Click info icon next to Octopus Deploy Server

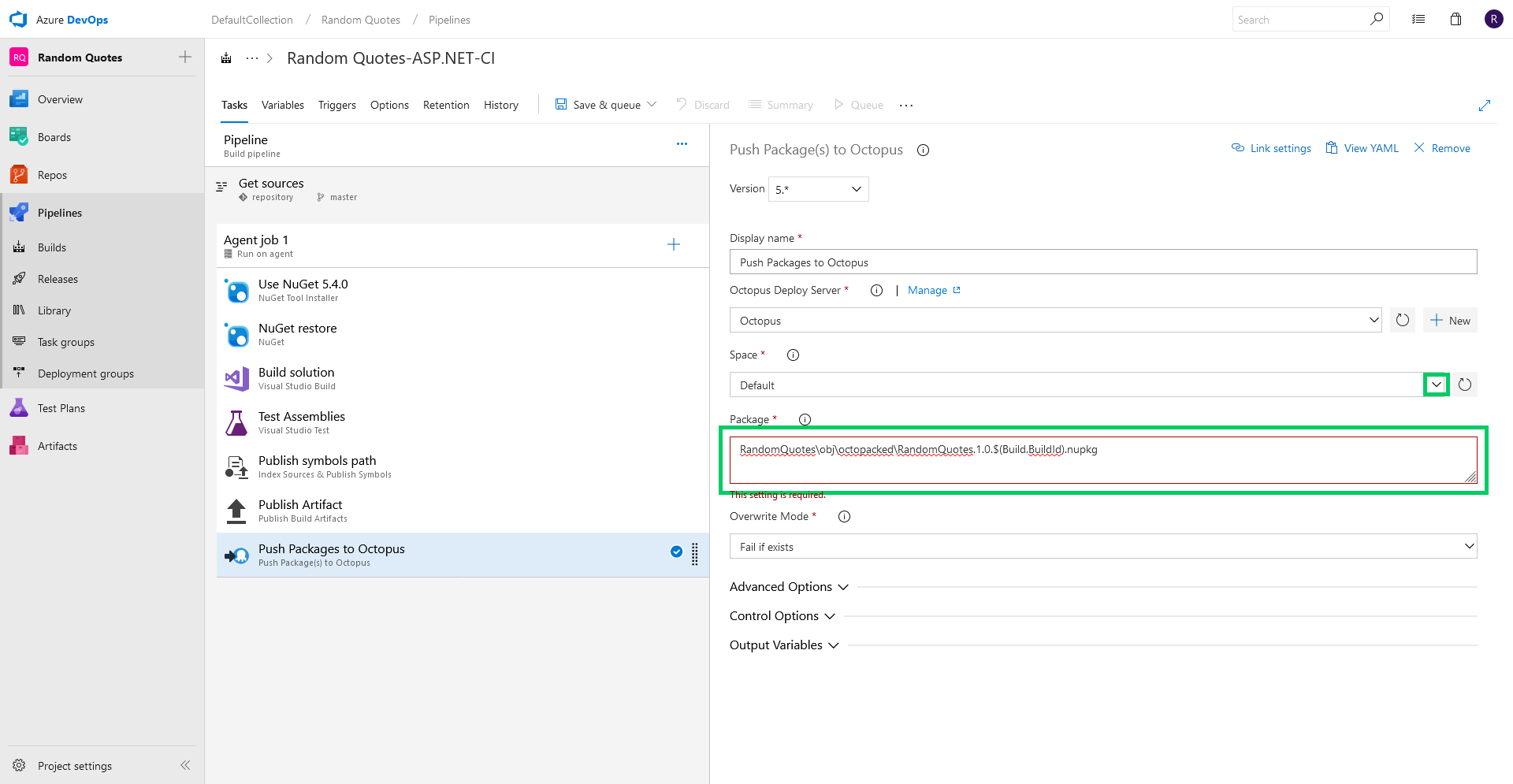(876, 290)
